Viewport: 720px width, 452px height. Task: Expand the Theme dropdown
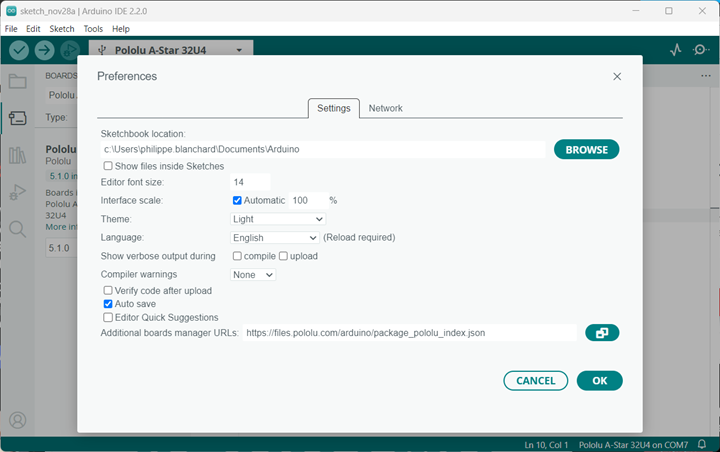tap(278, 219)
